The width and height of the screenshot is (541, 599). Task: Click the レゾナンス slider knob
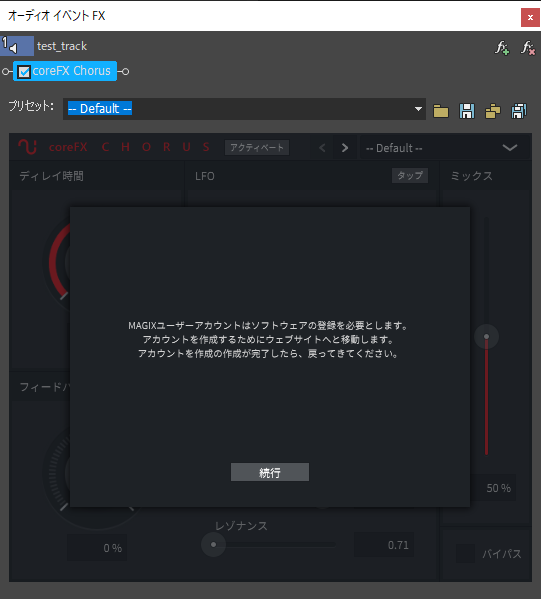tap(214, 544)
